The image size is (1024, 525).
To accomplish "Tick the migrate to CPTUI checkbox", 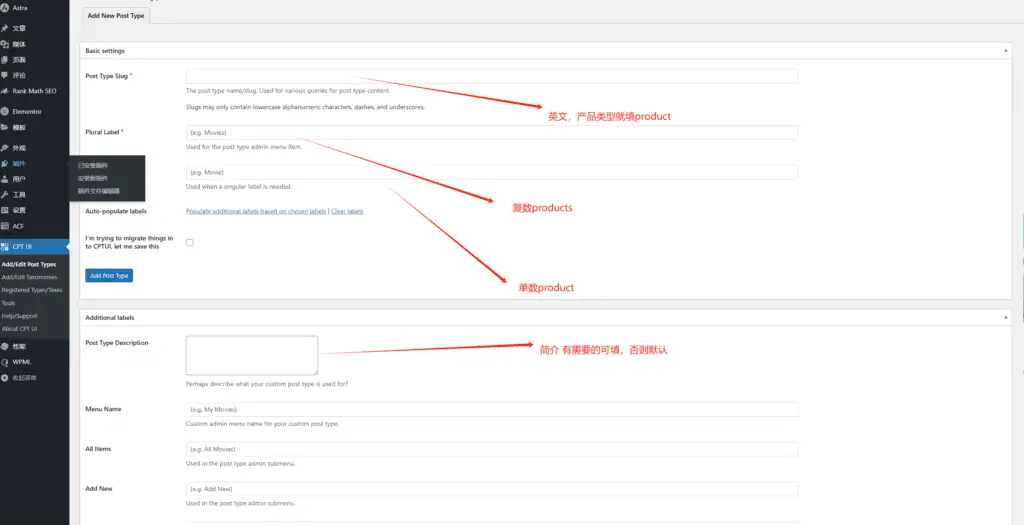I will coord(189,242).
